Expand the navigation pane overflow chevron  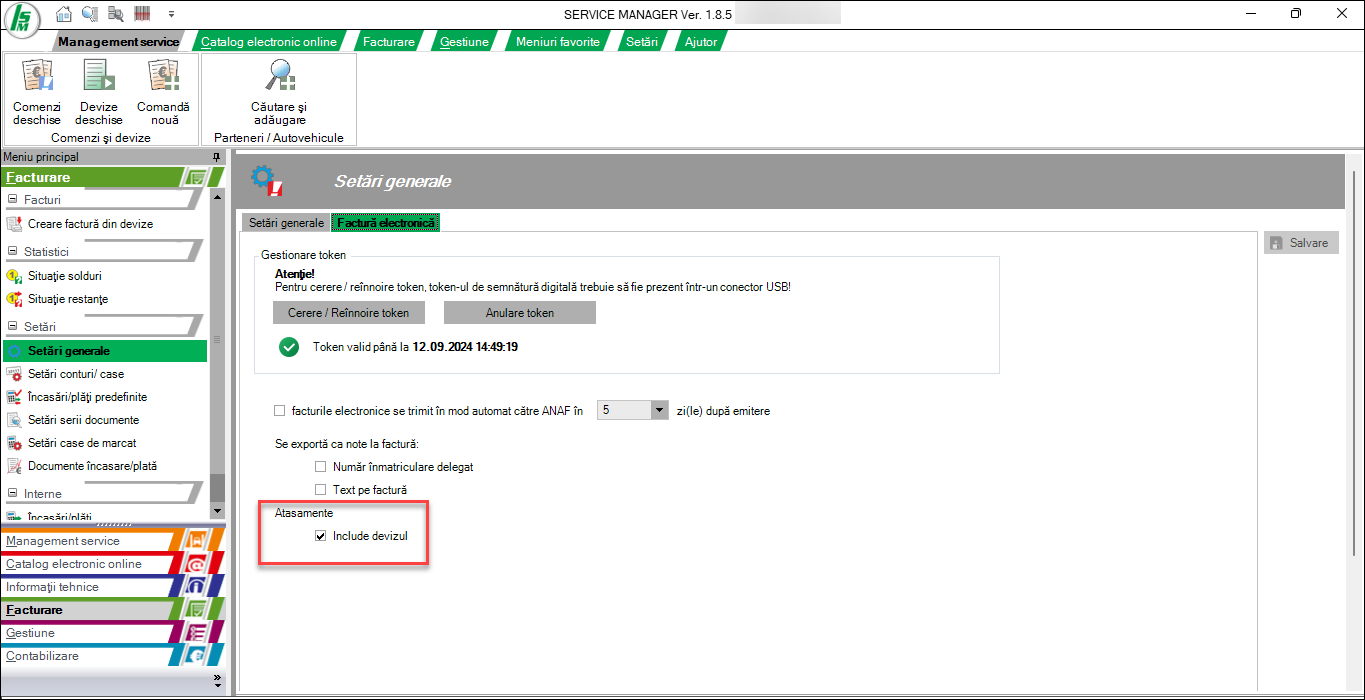(x=218, y=680)
